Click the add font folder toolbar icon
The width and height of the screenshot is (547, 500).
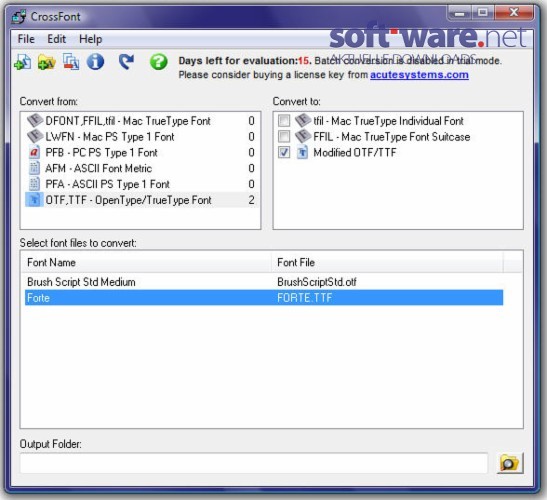47,62
